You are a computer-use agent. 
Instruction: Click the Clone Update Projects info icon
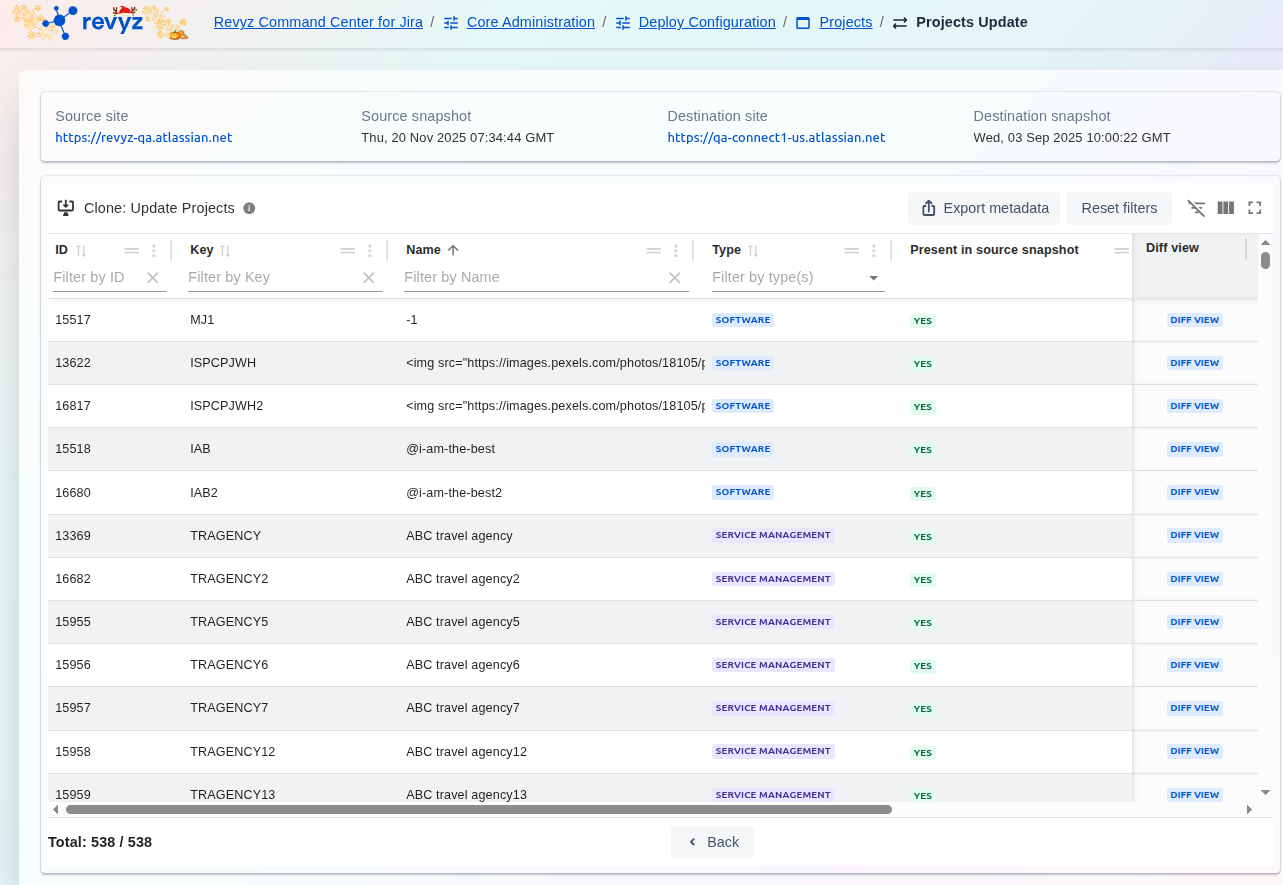[x=249, y=208]
